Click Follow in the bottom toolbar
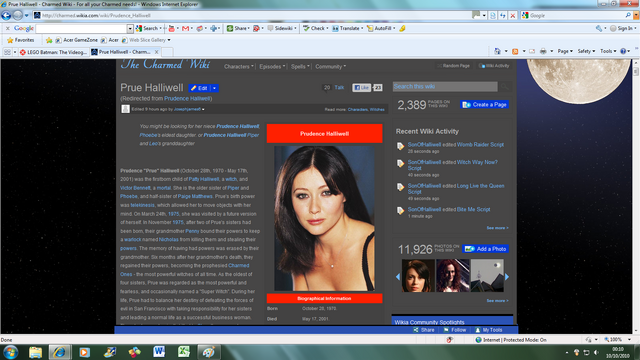The height and width of the screenshot is (360, 640). tap(455, 330)
